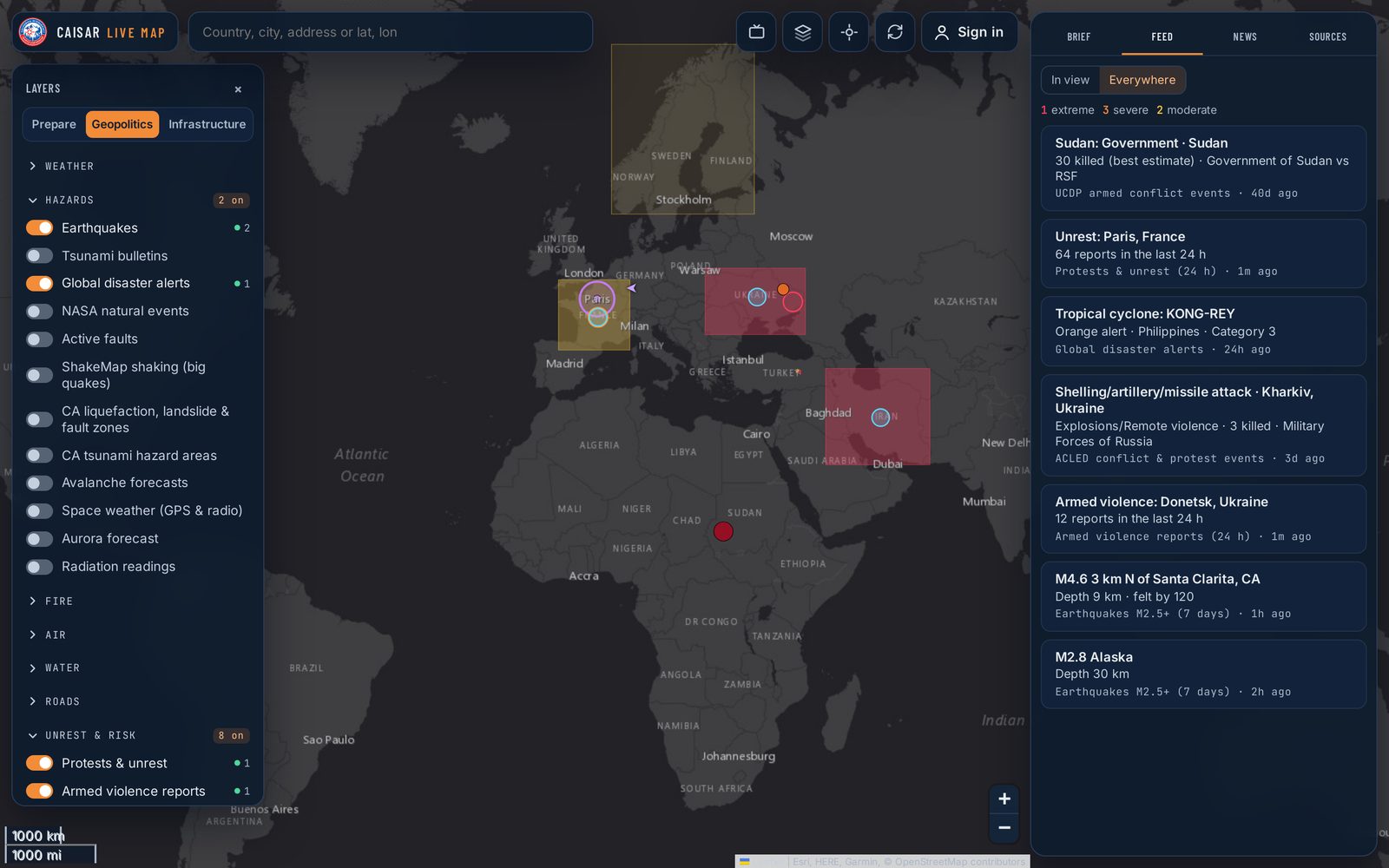The image size is (1389, 868).
Task: Click the orange dot marker in Ukraine
Action: coord(783,289)
